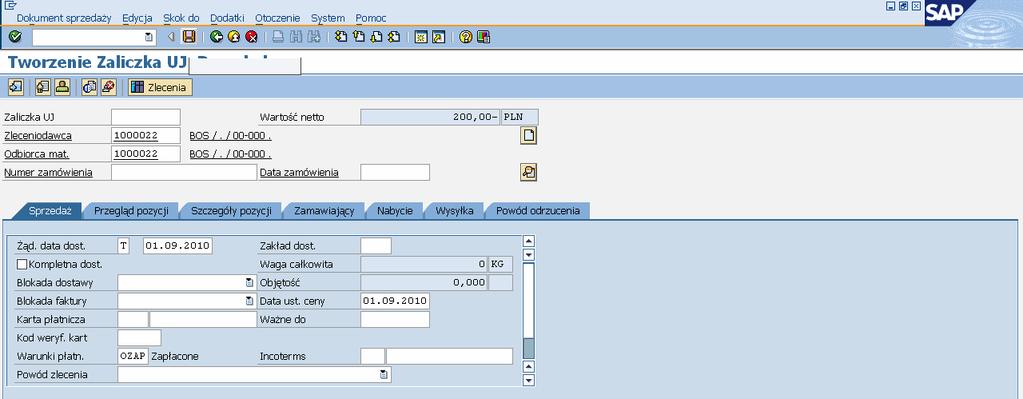
Task: Click the Zleceniodawca label link
Action: click(x=38, y=136)
